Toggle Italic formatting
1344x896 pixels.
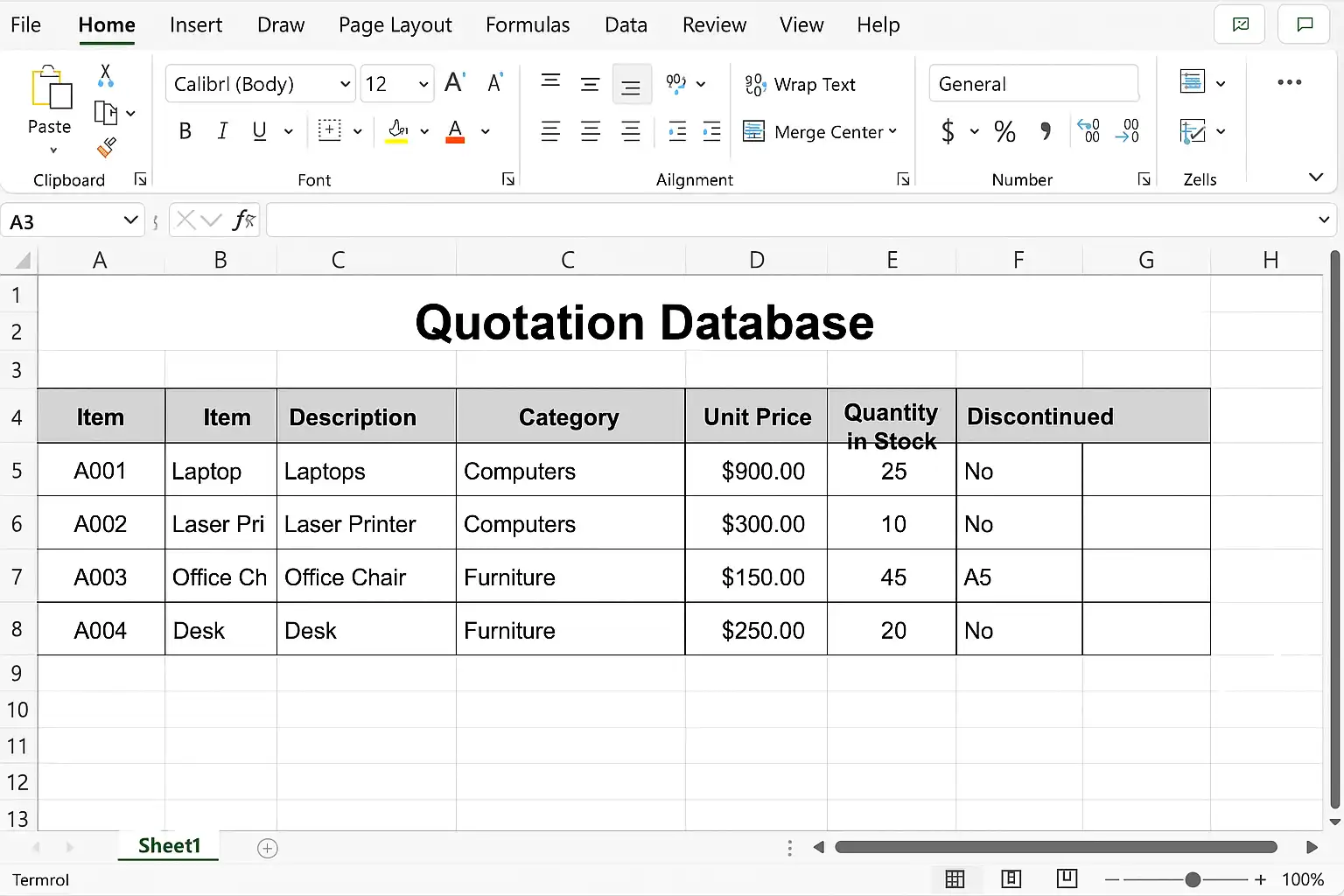tap(222, 131)
